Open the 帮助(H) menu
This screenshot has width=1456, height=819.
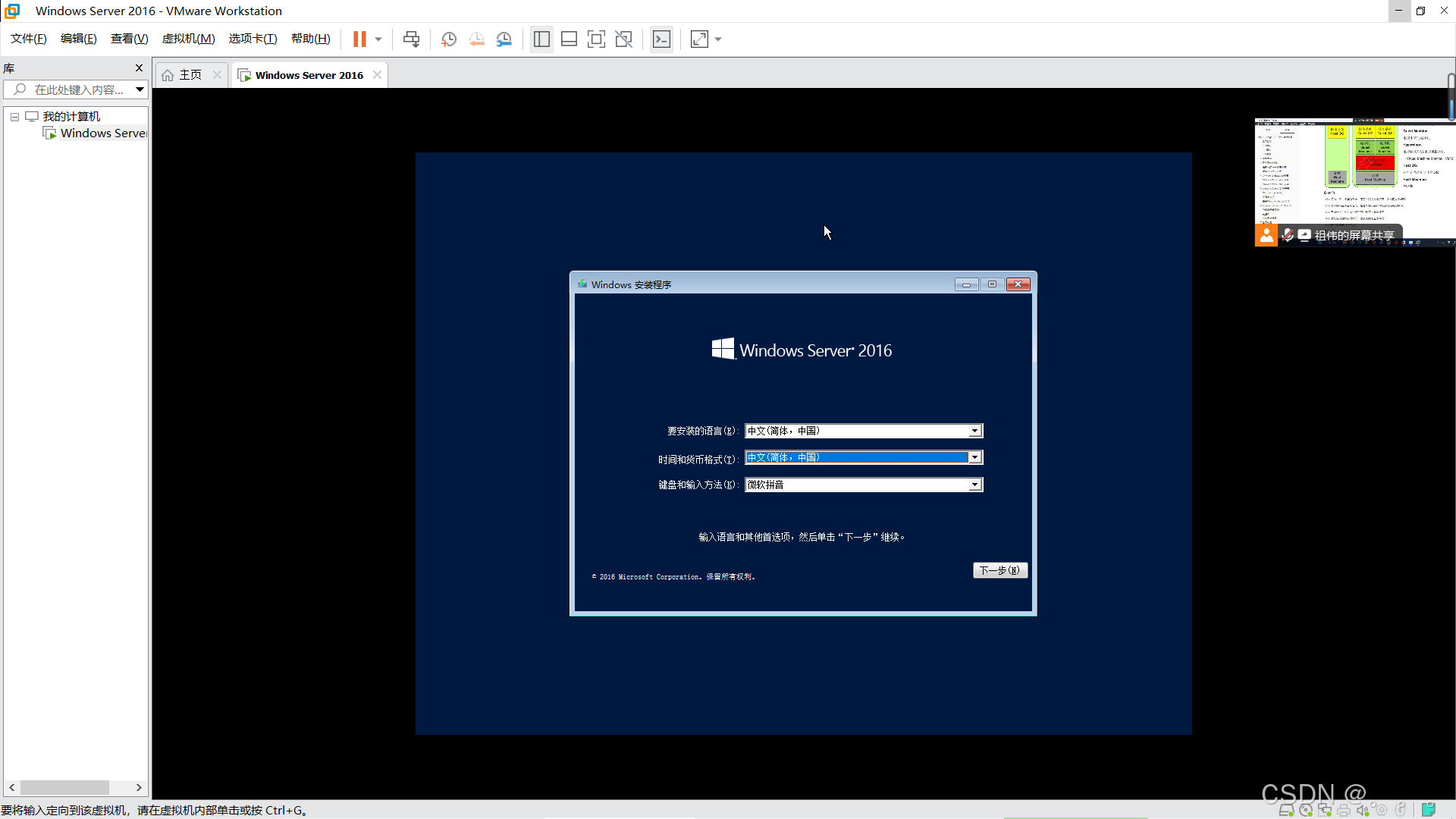[x=310, y=39]
